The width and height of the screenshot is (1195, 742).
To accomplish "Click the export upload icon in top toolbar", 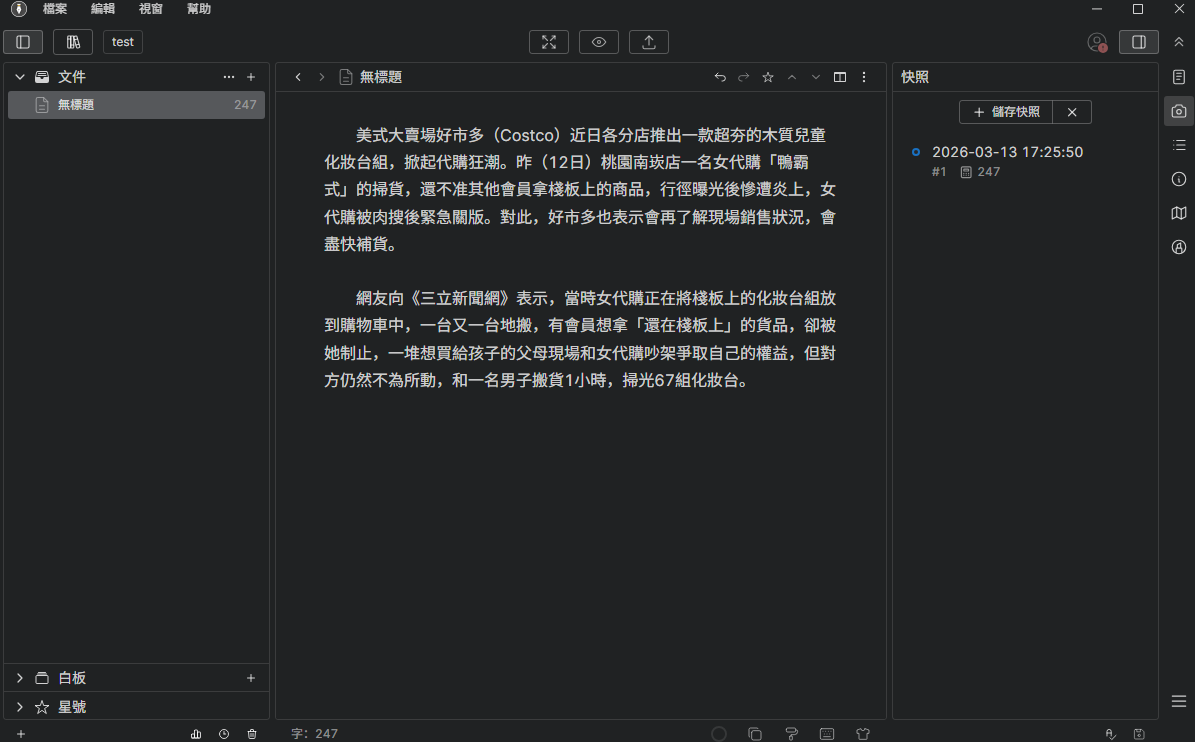I will click(648, 42).
